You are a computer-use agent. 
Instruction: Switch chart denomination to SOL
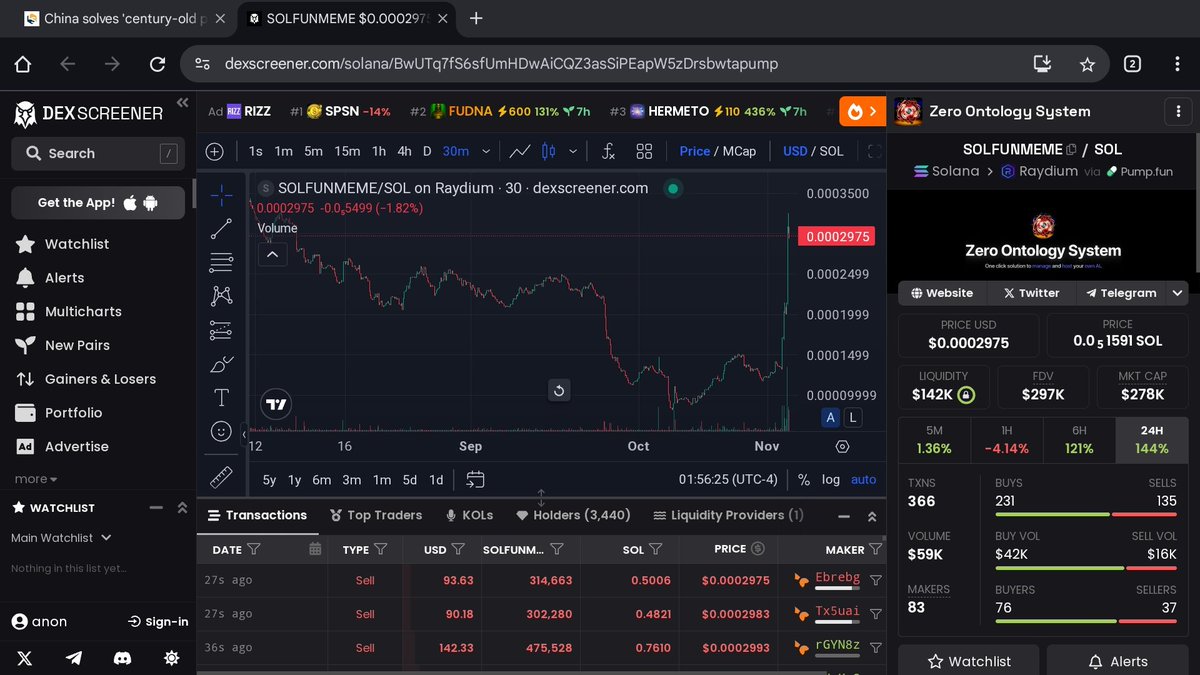tap(832, 151)
